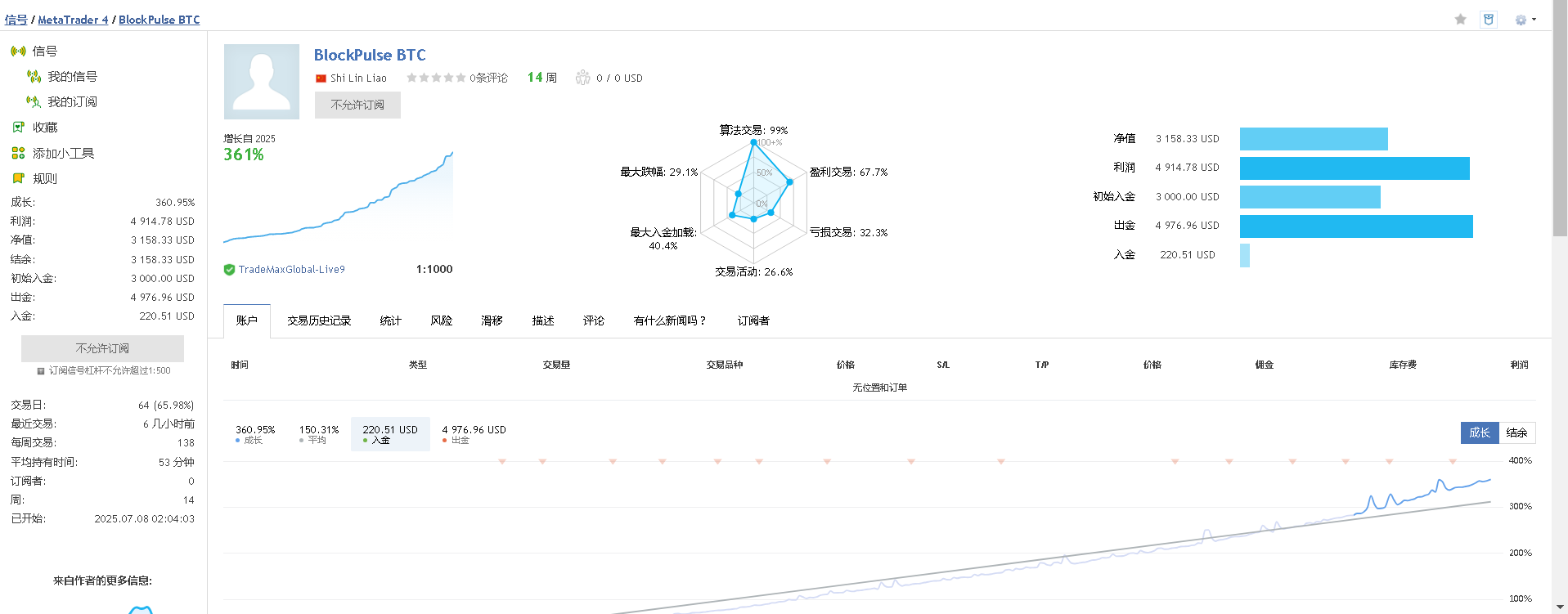Open the gear settings dropdown
The width and height of the screenshot is (1568, 614).
click(x=1525, y=20)
